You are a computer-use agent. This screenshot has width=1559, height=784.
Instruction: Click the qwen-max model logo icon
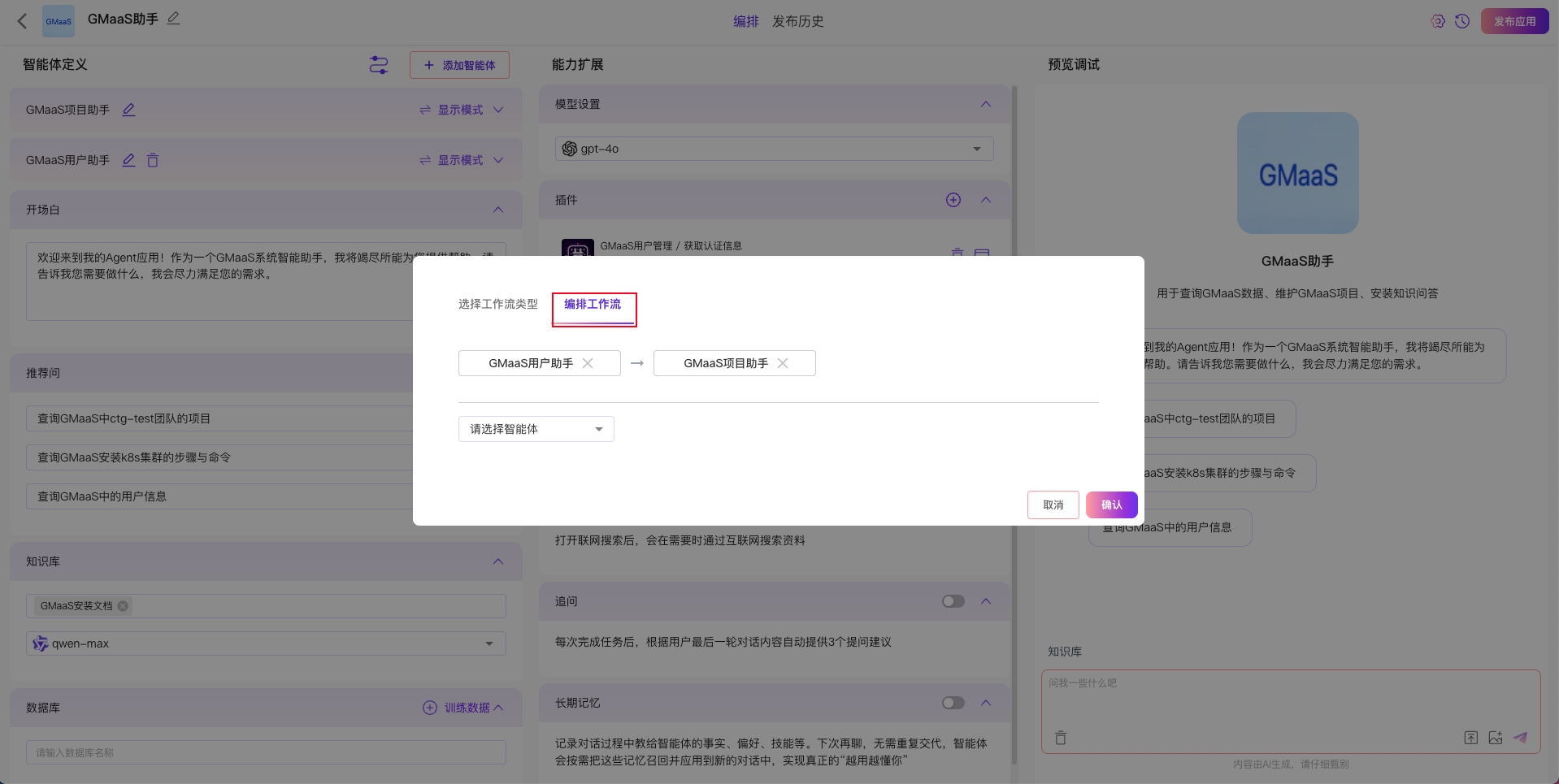pos(40,643)
